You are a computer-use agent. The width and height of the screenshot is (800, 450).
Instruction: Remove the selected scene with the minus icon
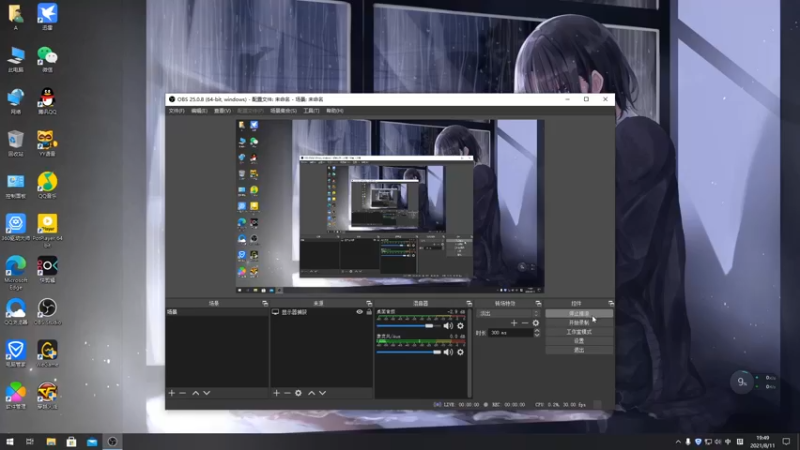[183, 393]
